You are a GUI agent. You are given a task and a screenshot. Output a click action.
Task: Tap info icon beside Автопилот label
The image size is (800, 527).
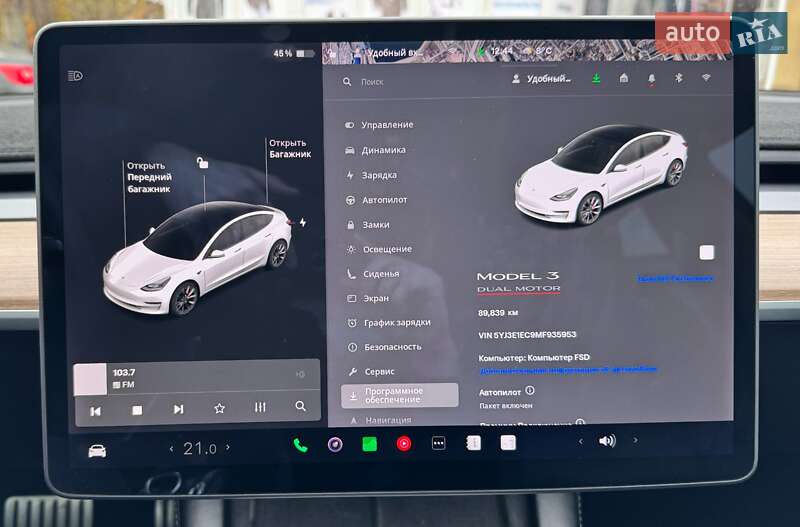[530, 390]
